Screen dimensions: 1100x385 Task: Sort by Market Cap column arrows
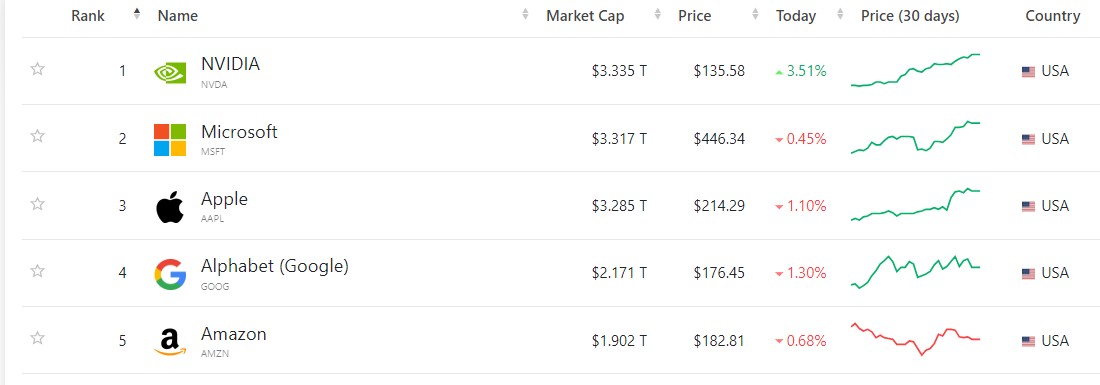(x=657, y=15)
